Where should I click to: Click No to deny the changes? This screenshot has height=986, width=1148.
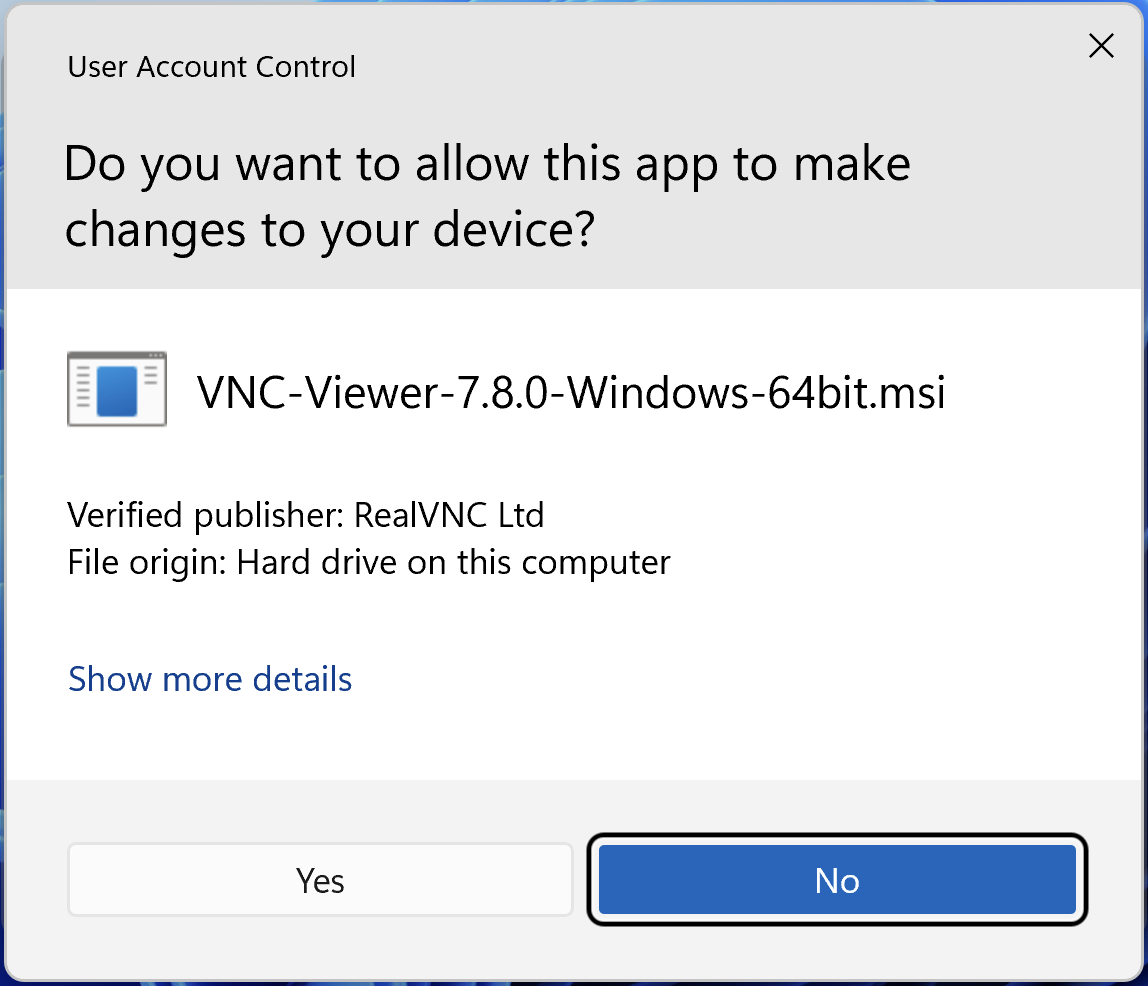pyautogui.click(x=837, y=880)
